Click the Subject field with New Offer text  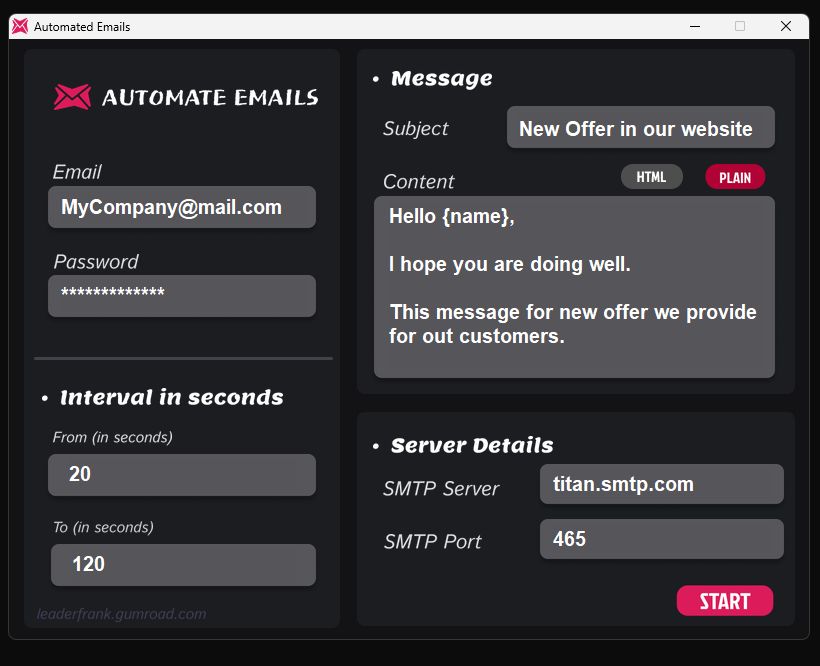tap(640, 127)
